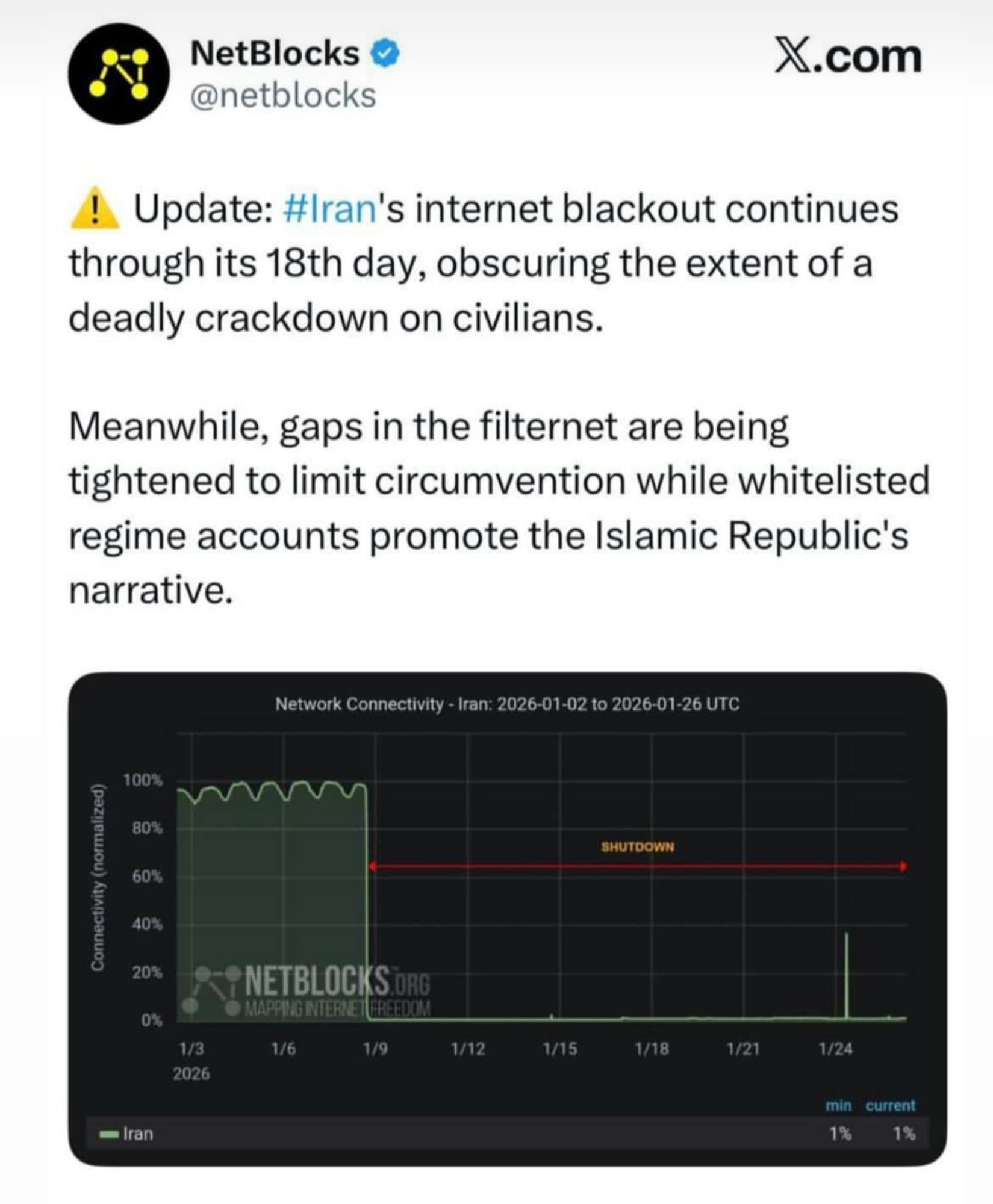Click the NetBlocks profile avatar
993x1204 pixels.
pos(119,73)
